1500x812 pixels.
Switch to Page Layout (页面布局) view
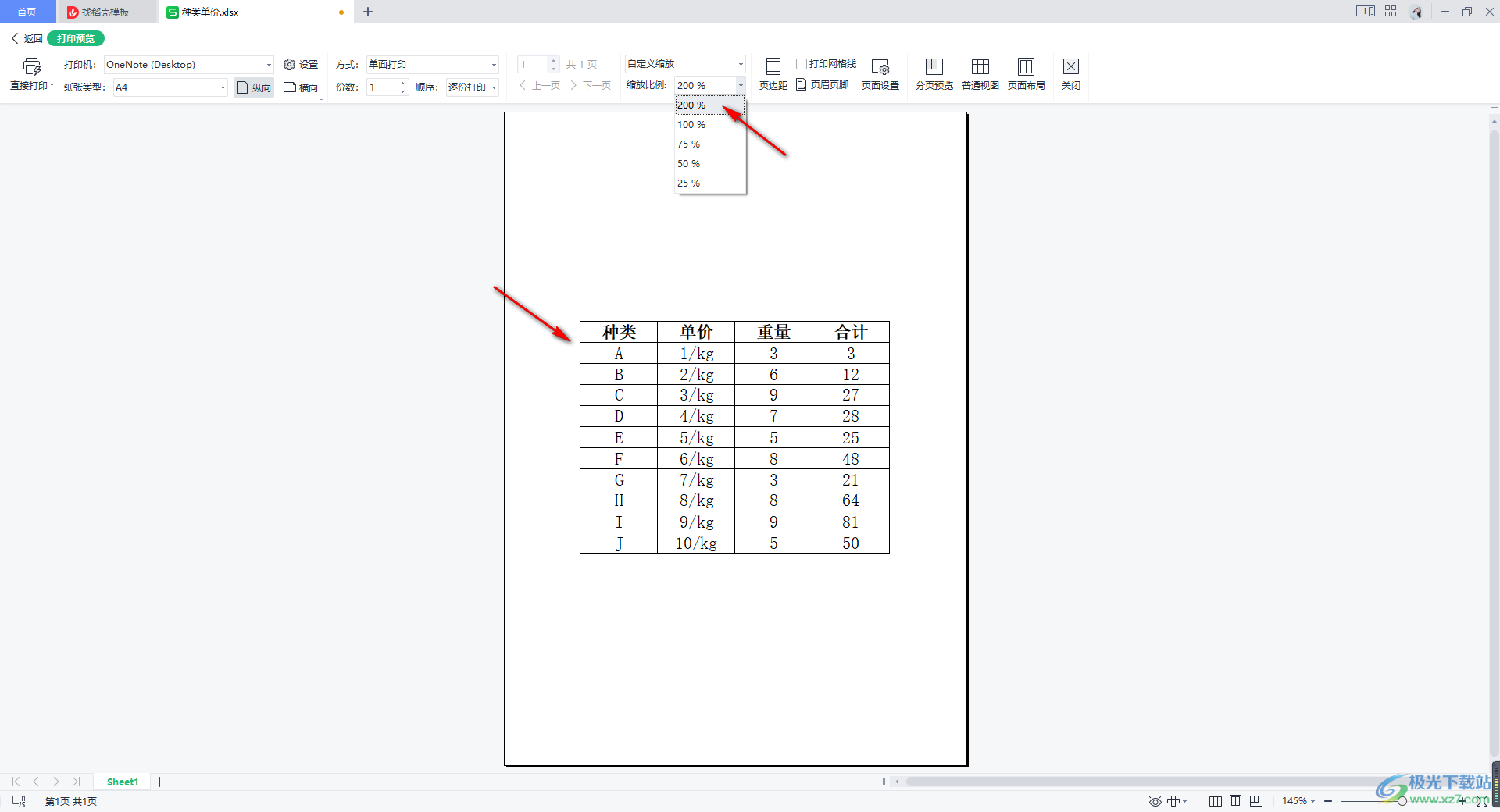coord(1026,74)
